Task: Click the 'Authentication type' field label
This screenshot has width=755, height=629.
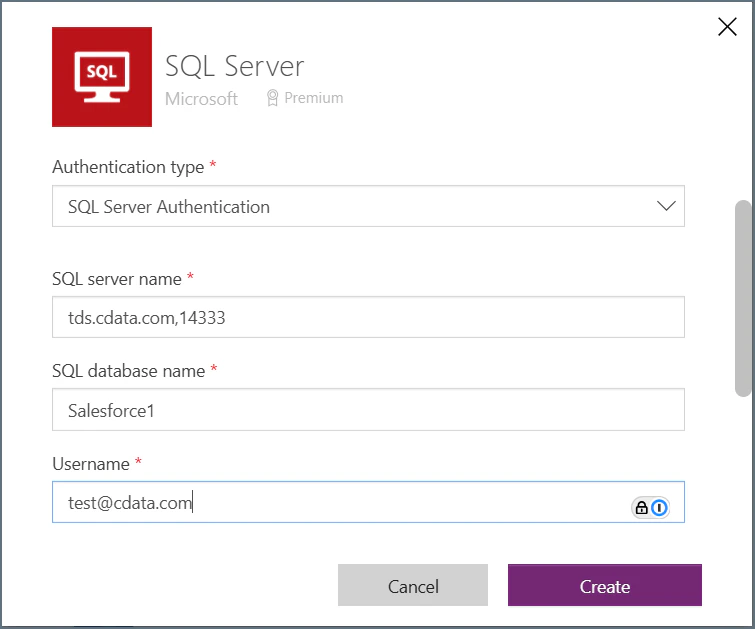Action: pyautogui.click(x=128, y=167)
